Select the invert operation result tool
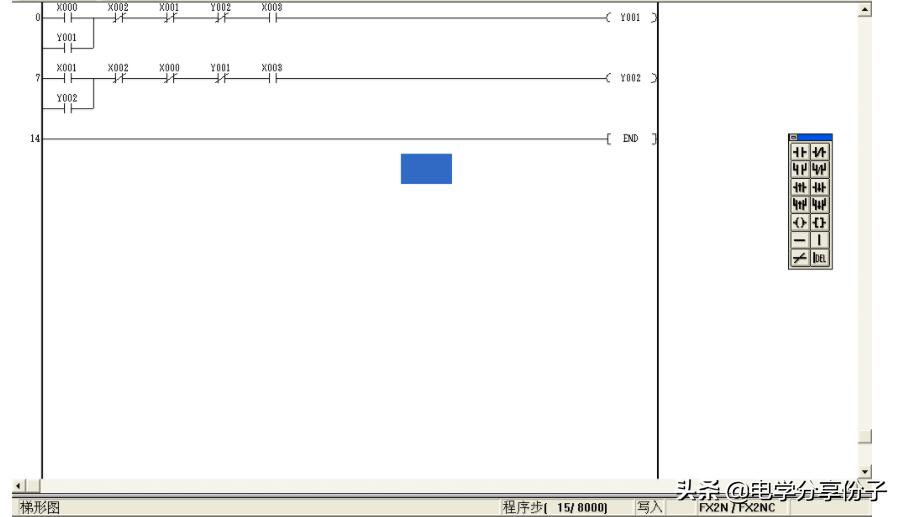This screenshot has width=902, height=517. coord(800,258)
